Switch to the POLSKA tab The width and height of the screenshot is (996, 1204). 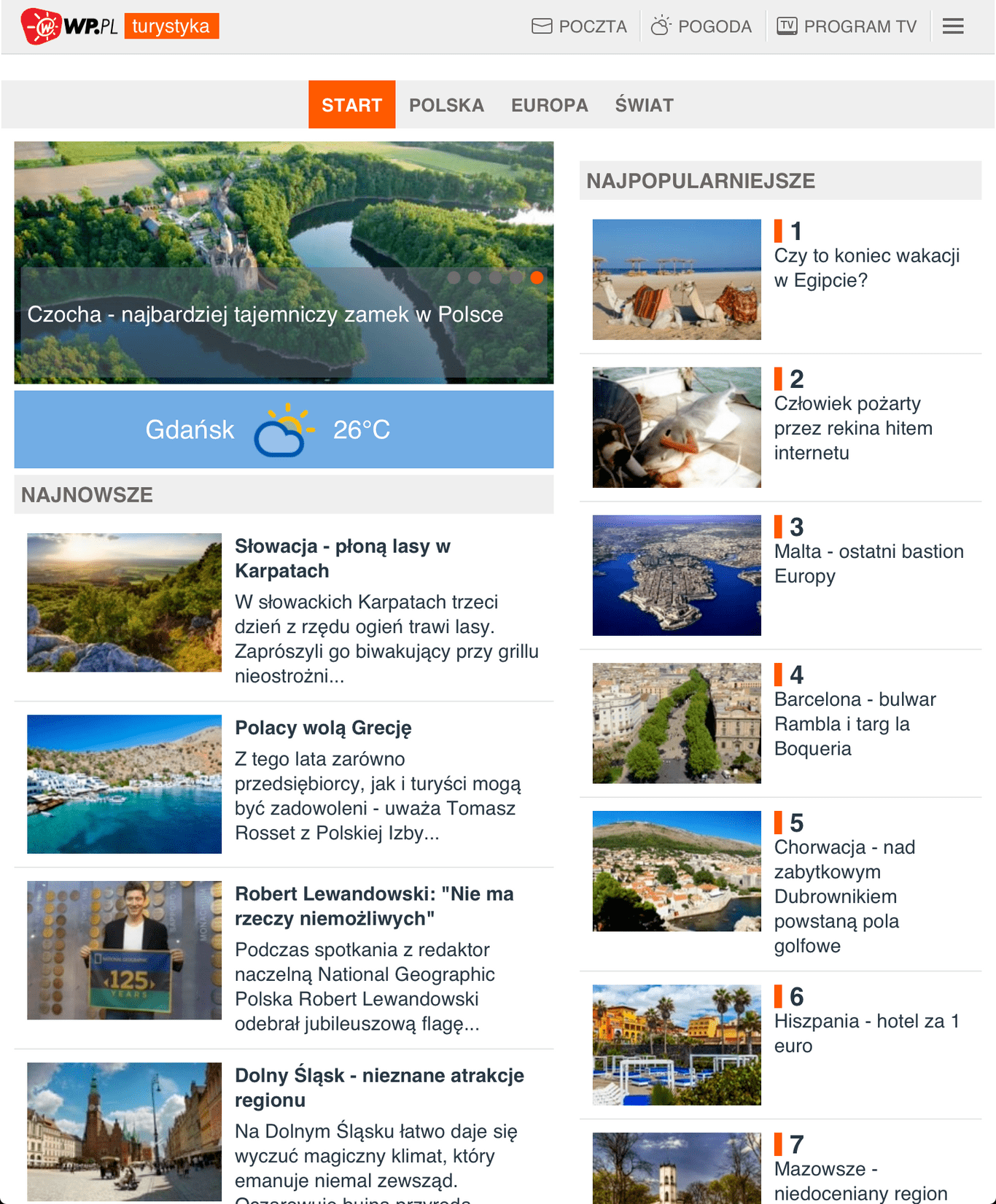[446, 105]
